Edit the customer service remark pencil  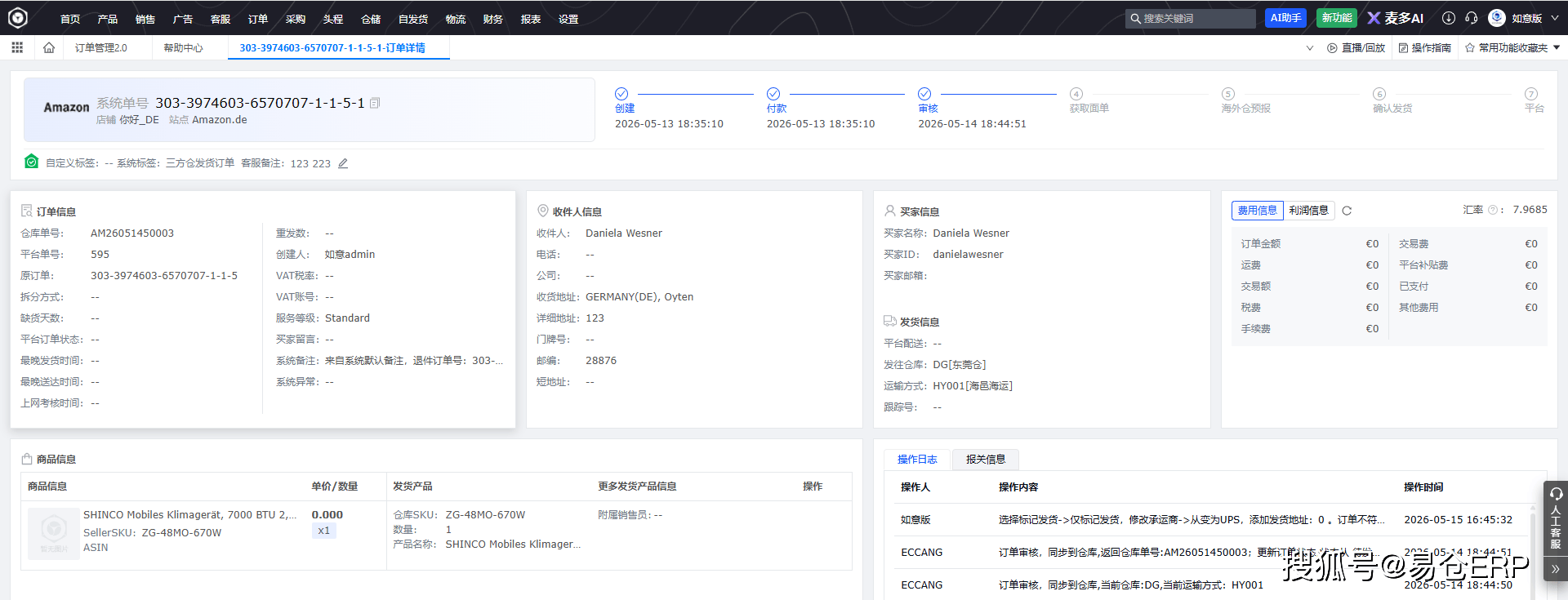[343, 163]
